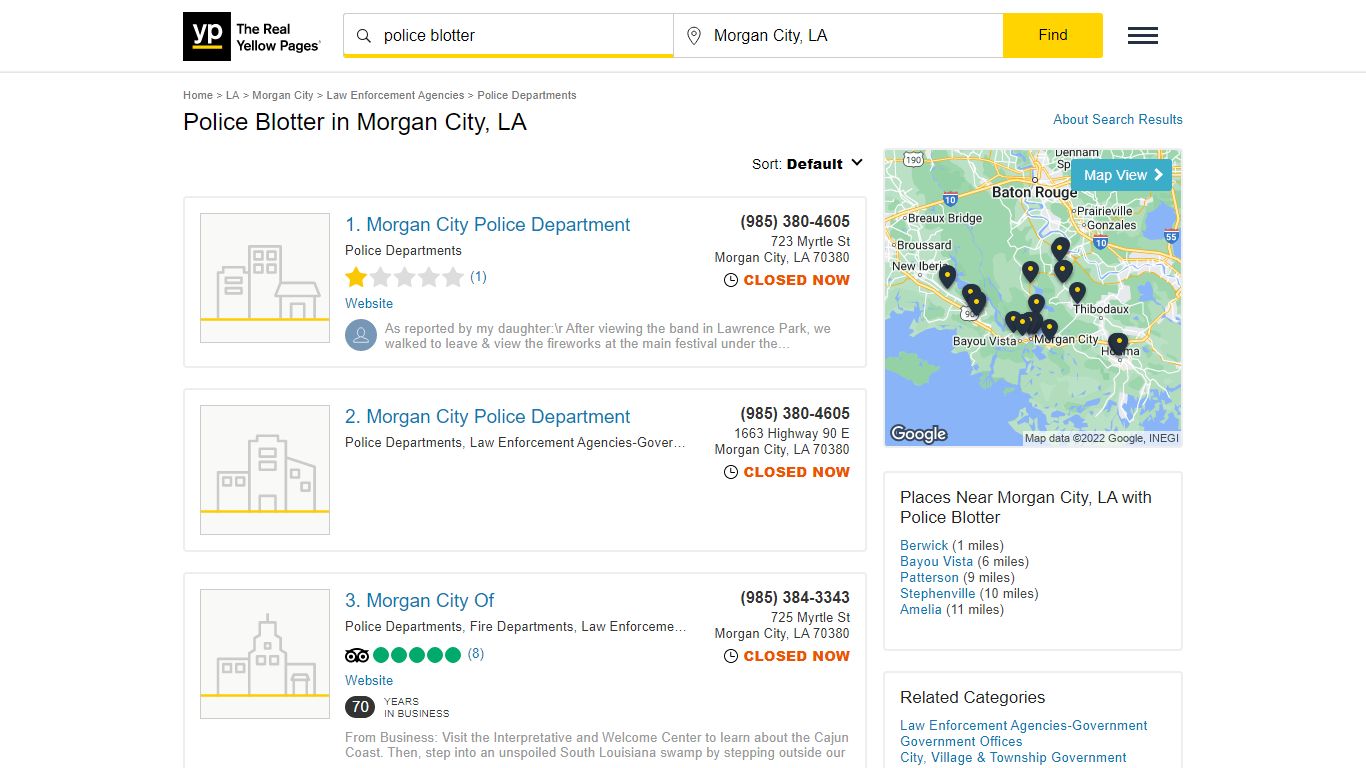The height and width of the screenshot is (768, 1366).
Task: Click address 725 Myrtle St
Action: pos(810,617)
